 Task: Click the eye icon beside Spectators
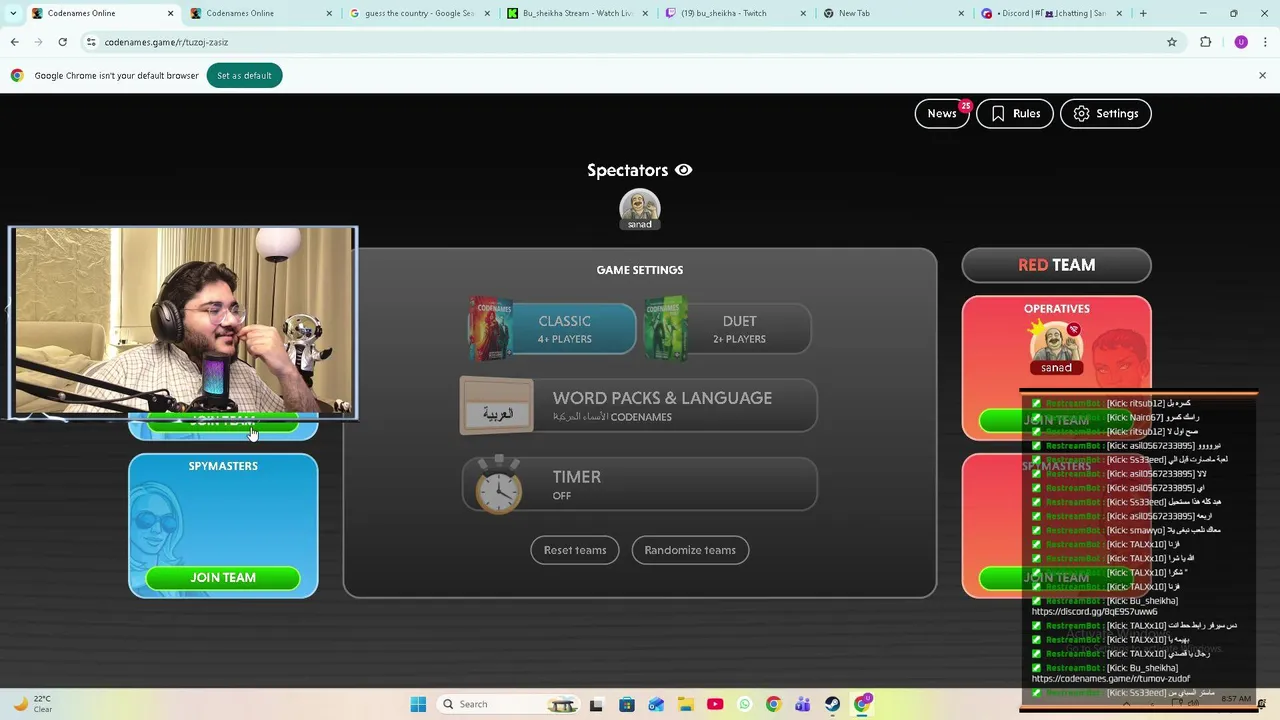coord(684,170)
